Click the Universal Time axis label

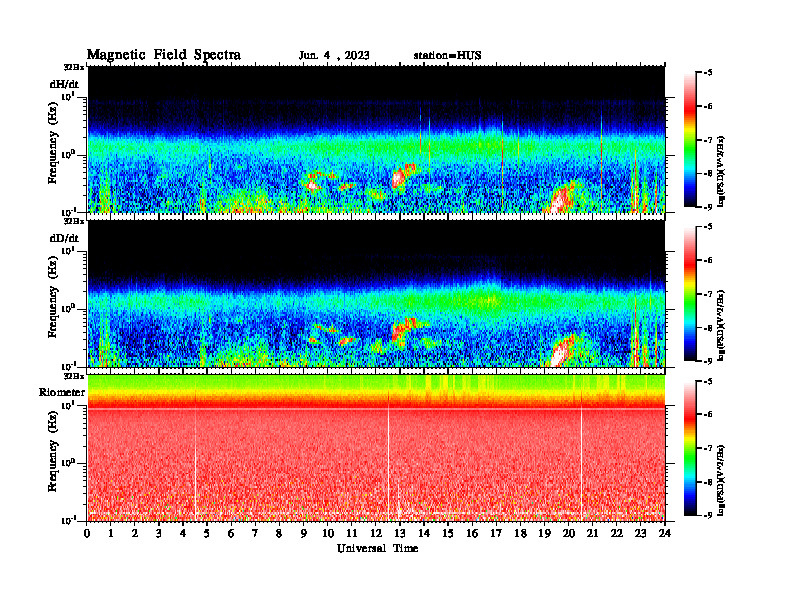[377, 548]
